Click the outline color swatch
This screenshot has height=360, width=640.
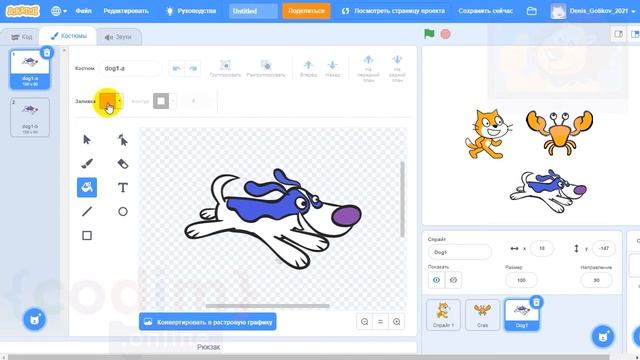(161, 101)
